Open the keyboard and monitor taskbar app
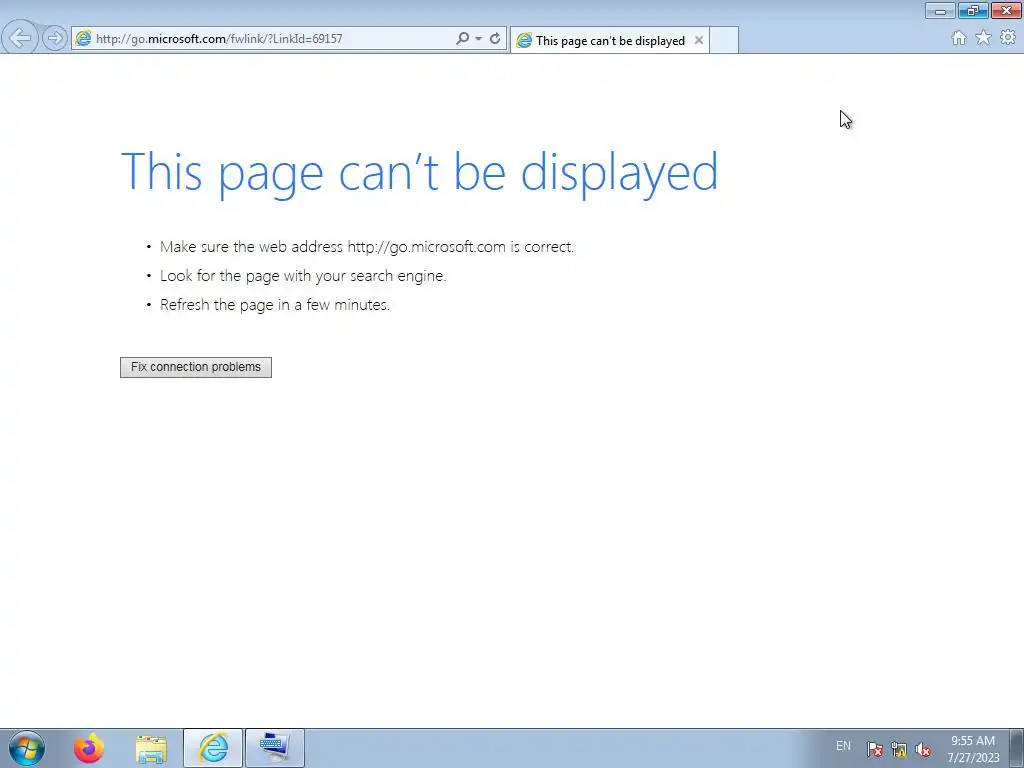This screenshot has height=768, width=1024. coord(274,748)
